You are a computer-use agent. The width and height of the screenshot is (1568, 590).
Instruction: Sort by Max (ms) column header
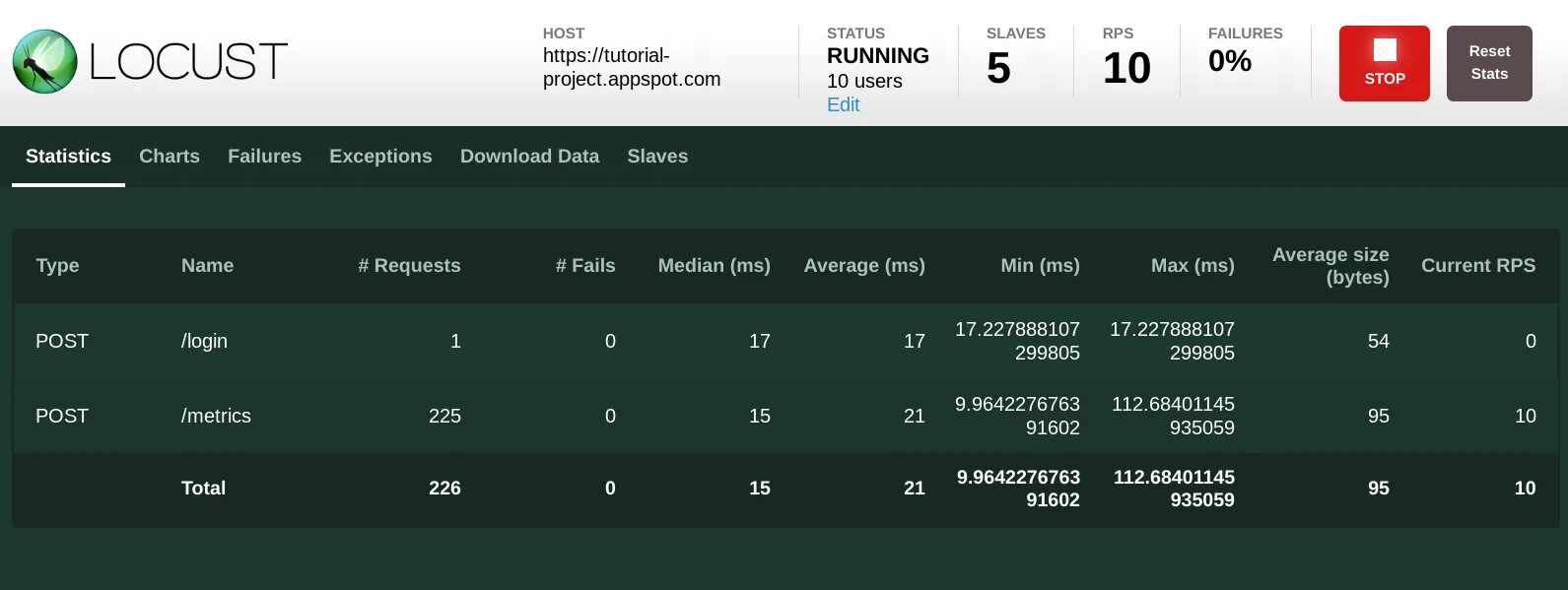click(1193, 266)
